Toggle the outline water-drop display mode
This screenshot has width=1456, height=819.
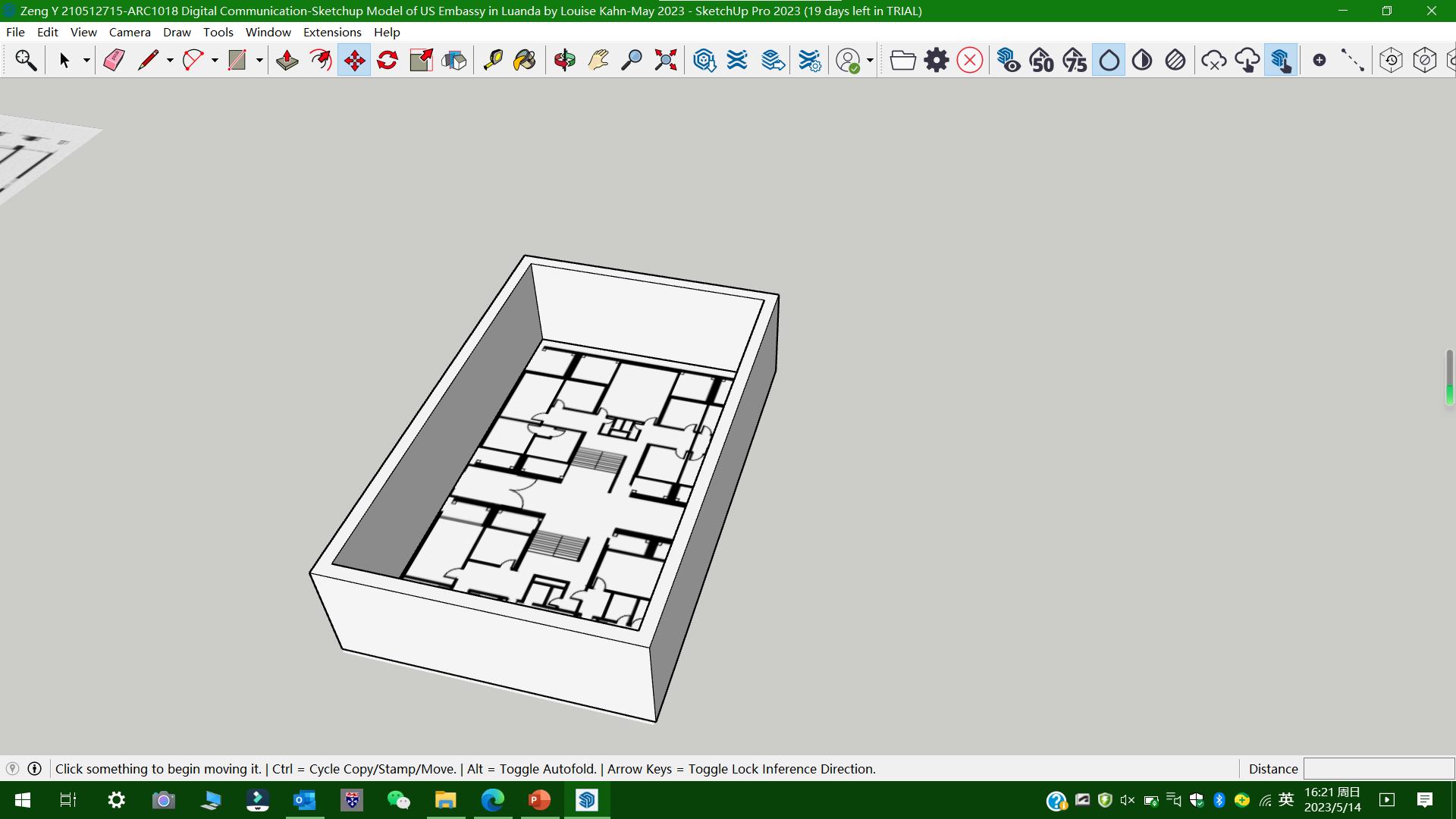(x=1109, y=60)
